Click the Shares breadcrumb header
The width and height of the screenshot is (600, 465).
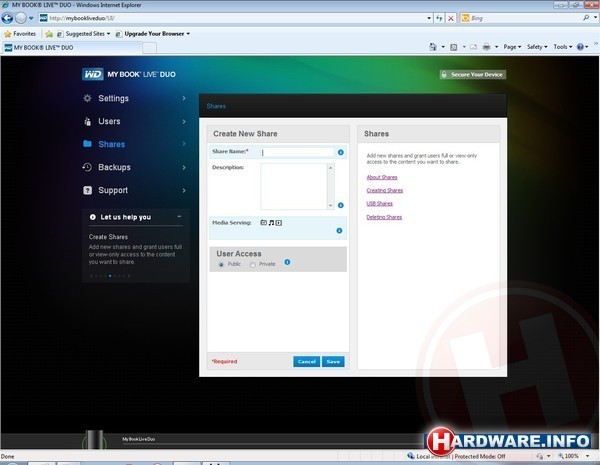click(216, 106)
